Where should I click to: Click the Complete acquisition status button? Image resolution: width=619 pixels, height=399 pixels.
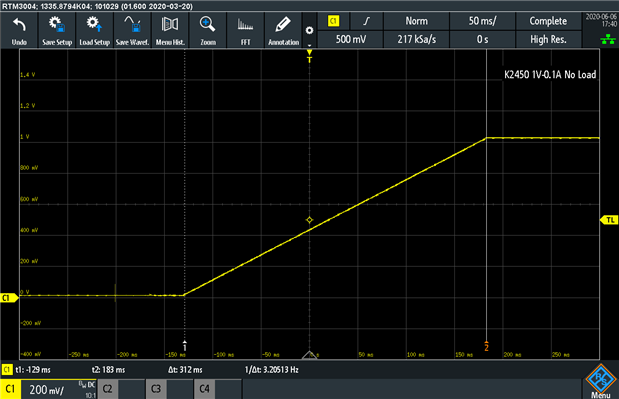pos(548,21)
